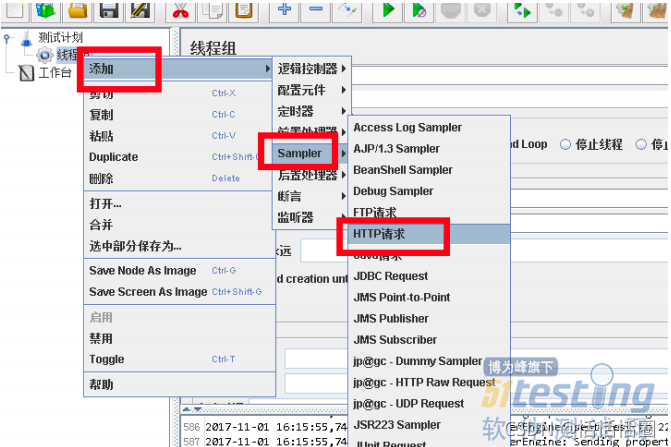This screenshot has height=447, width=671.
Task: Click the Save floppy disk icon
Action: (x=109, y=9)
